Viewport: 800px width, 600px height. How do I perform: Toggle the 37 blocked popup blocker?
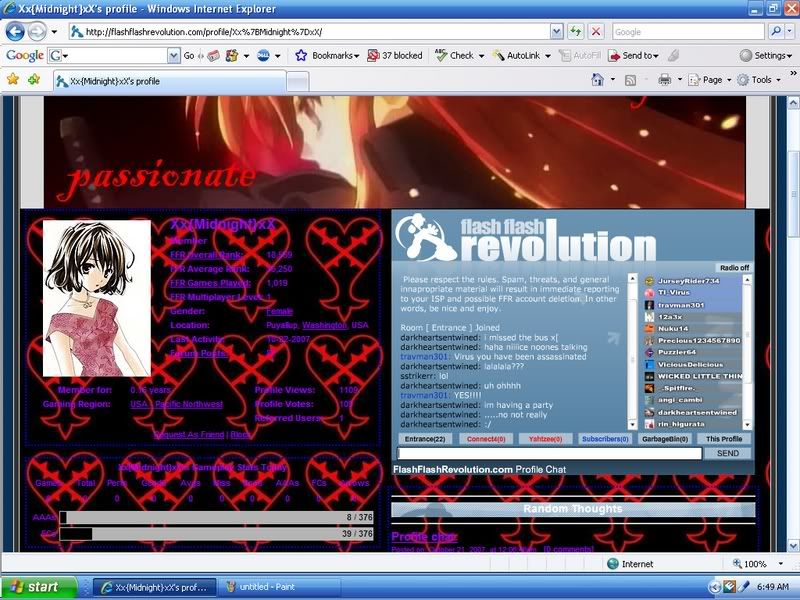click(x=394, y=56)
